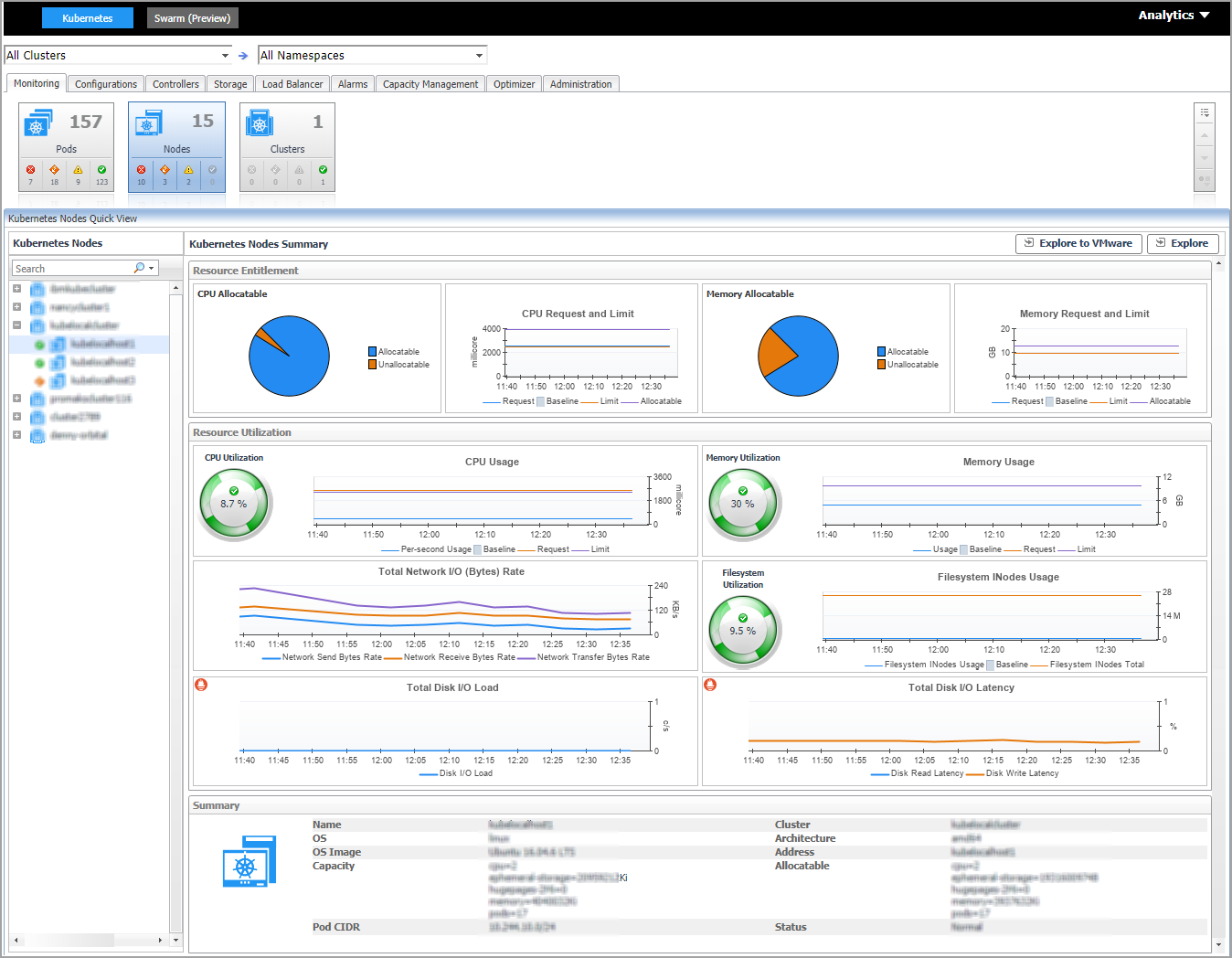Click the search magnifier icon
Image resolution: width=1232 pixels, height=958 pixels.
pos(139,268)
